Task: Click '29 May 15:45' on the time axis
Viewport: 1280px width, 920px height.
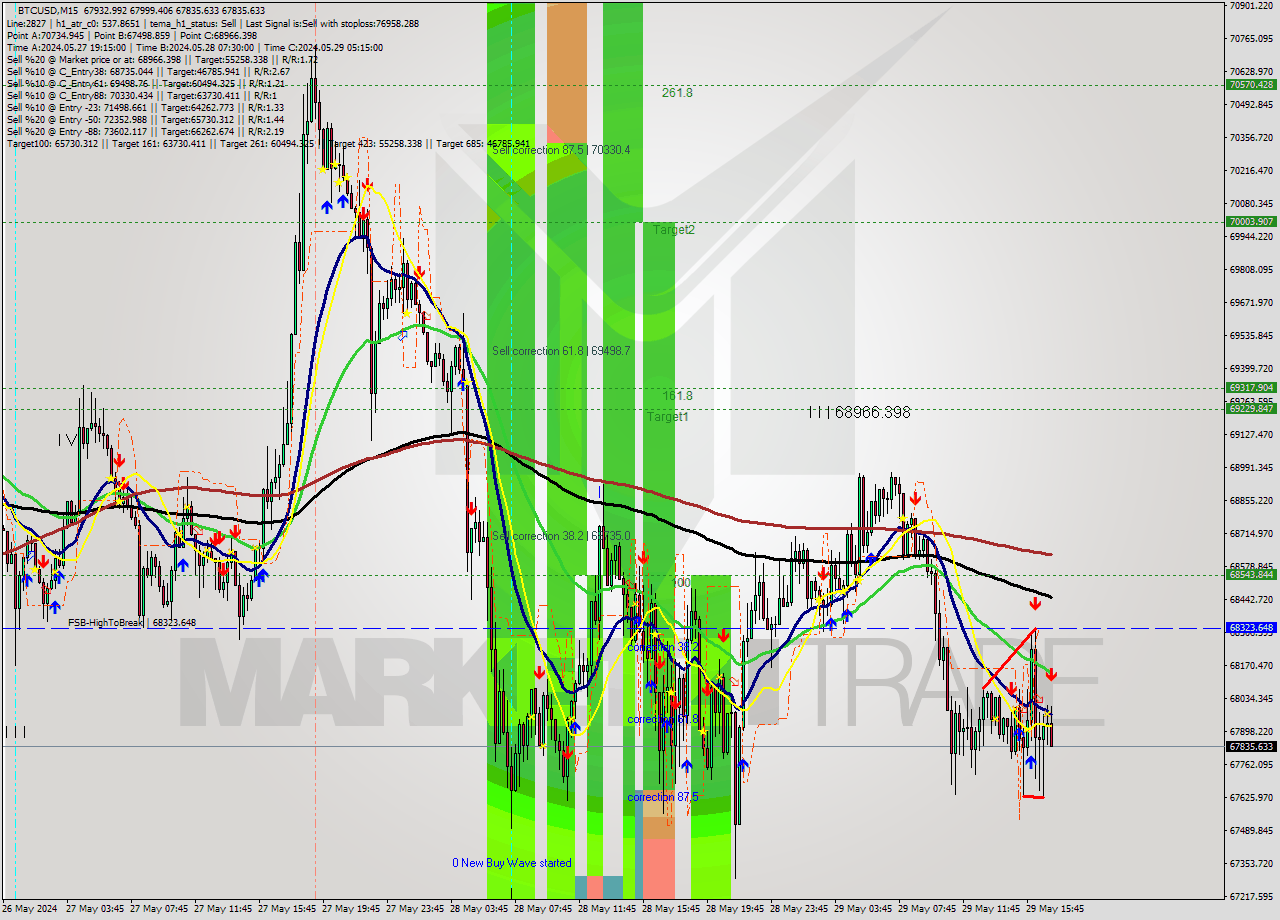Action: click(1055, 909)
